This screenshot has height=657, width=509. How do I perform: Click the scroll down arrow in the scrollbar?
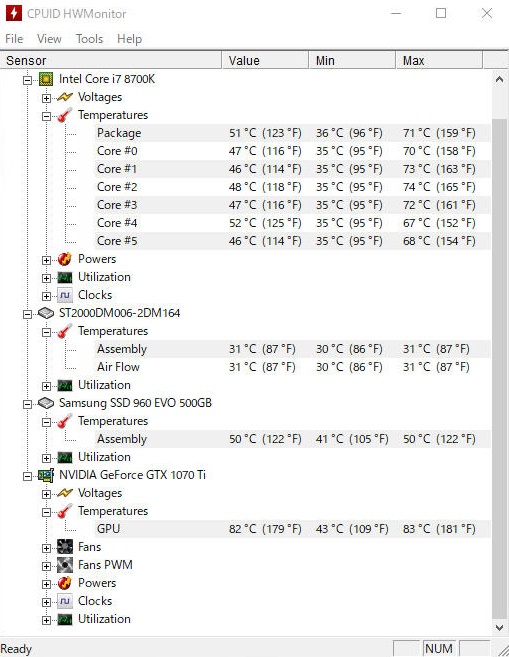[x=499, y=627]
